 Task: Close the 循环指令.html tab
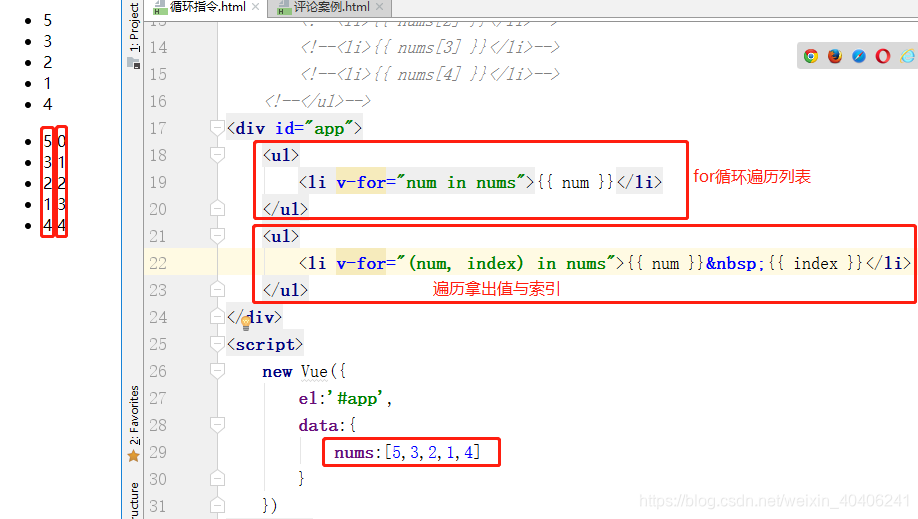point(255,7)
